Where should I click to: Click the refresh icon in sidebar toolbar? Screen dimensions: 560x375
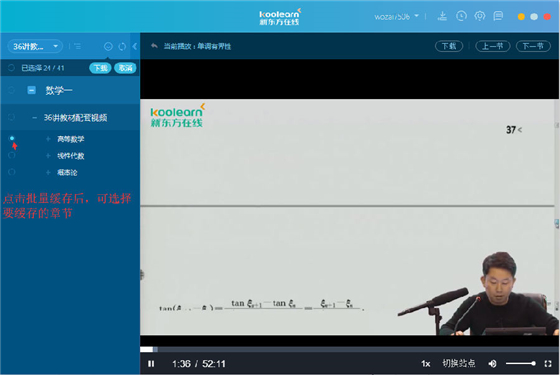(x=122, y=46)
